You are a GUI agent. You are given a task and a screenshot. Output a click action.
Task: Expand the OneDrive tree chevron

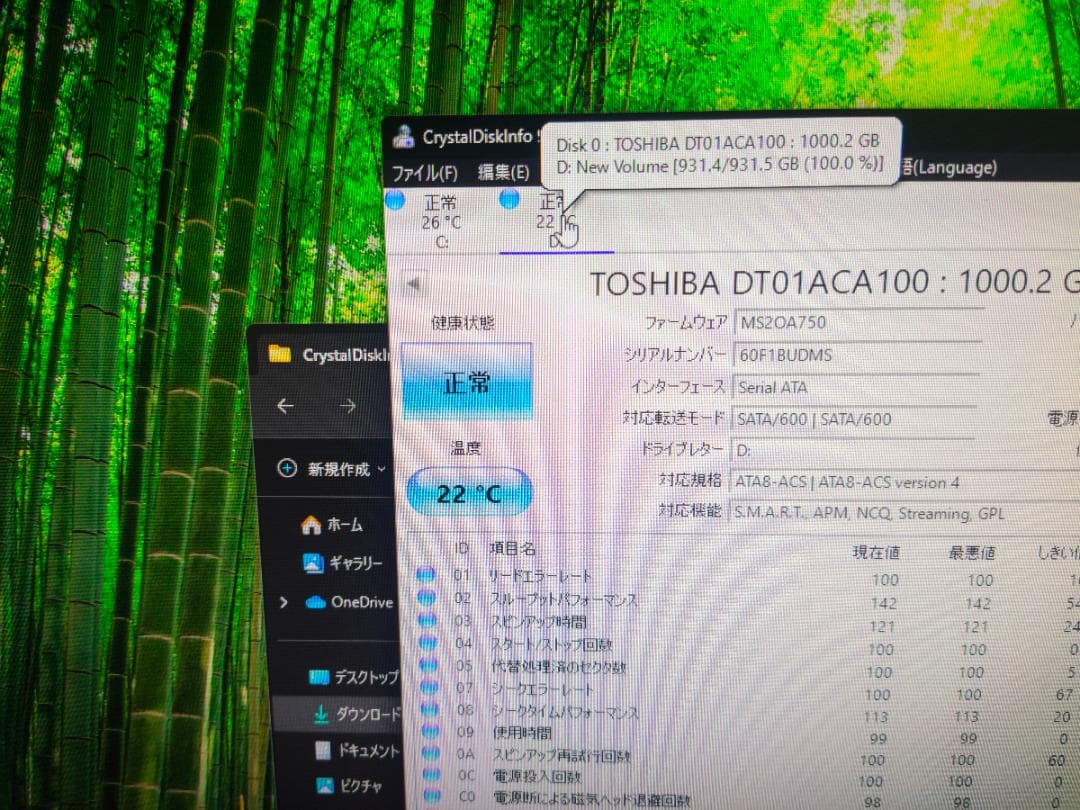coord(283,603)
